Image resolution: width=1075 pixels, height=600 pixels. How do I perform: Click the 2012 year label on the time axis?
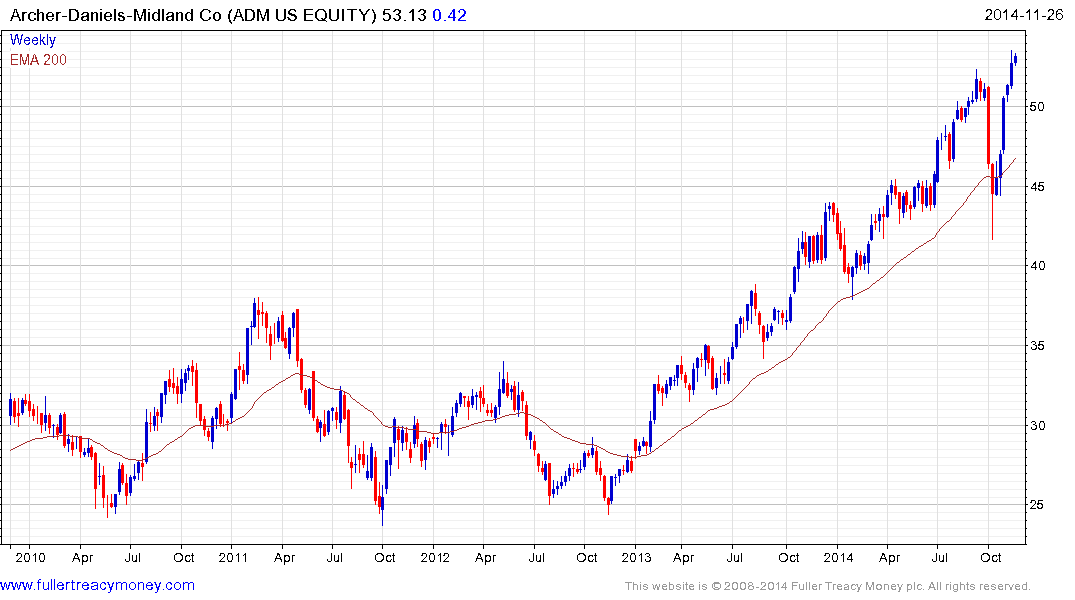coord(435,557)
